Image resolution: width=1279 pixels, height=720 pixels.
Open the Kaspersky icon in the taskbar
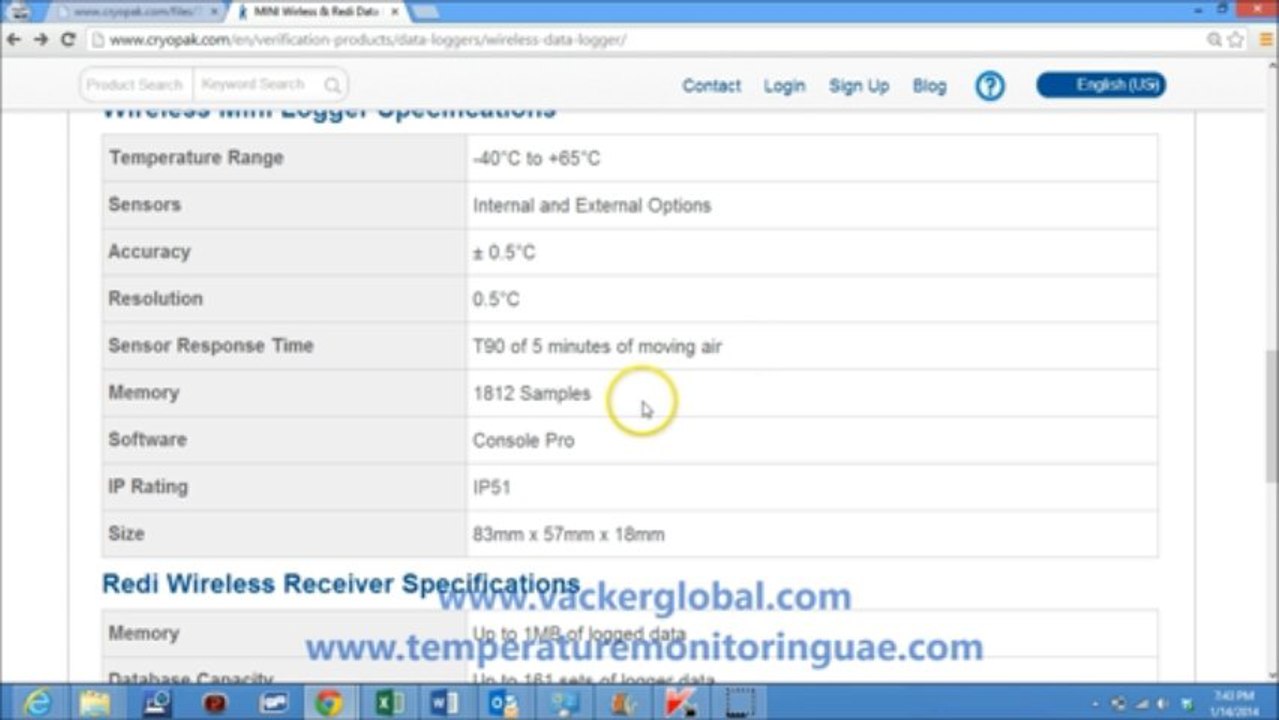pos(681,703)
